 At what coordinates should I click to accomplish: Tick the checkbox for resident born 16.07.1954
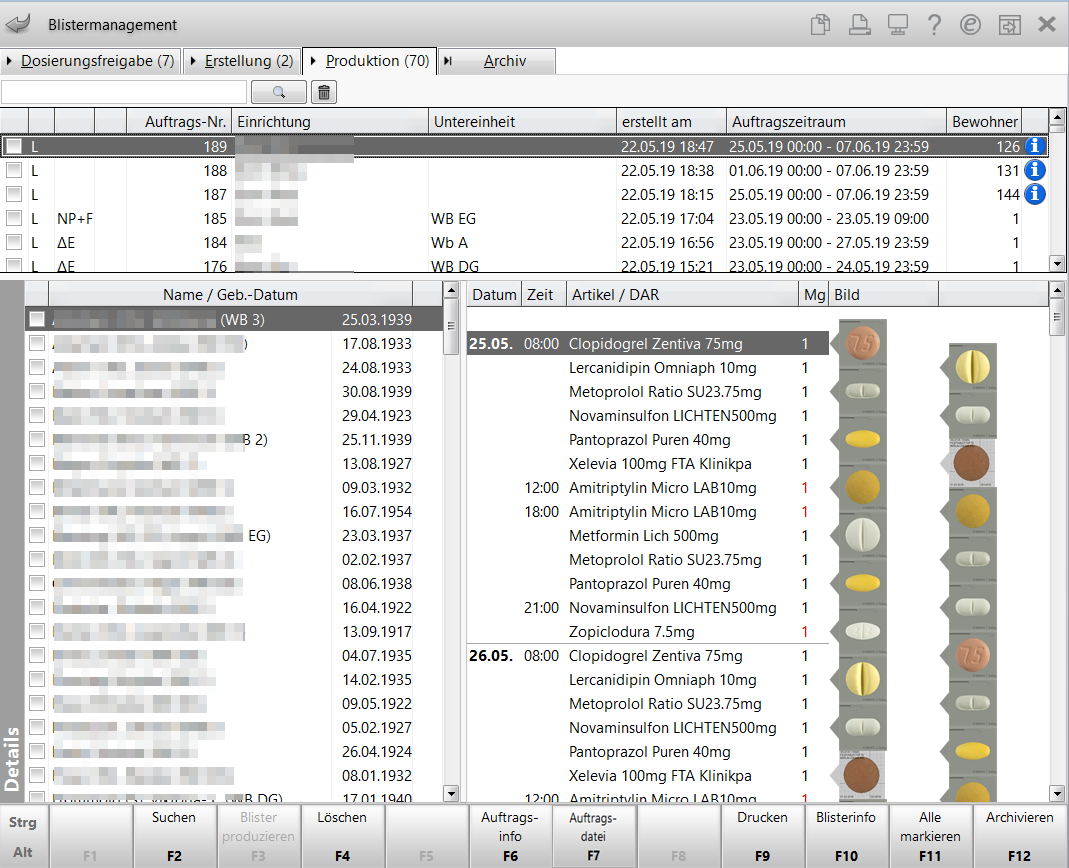pos(37,511)
